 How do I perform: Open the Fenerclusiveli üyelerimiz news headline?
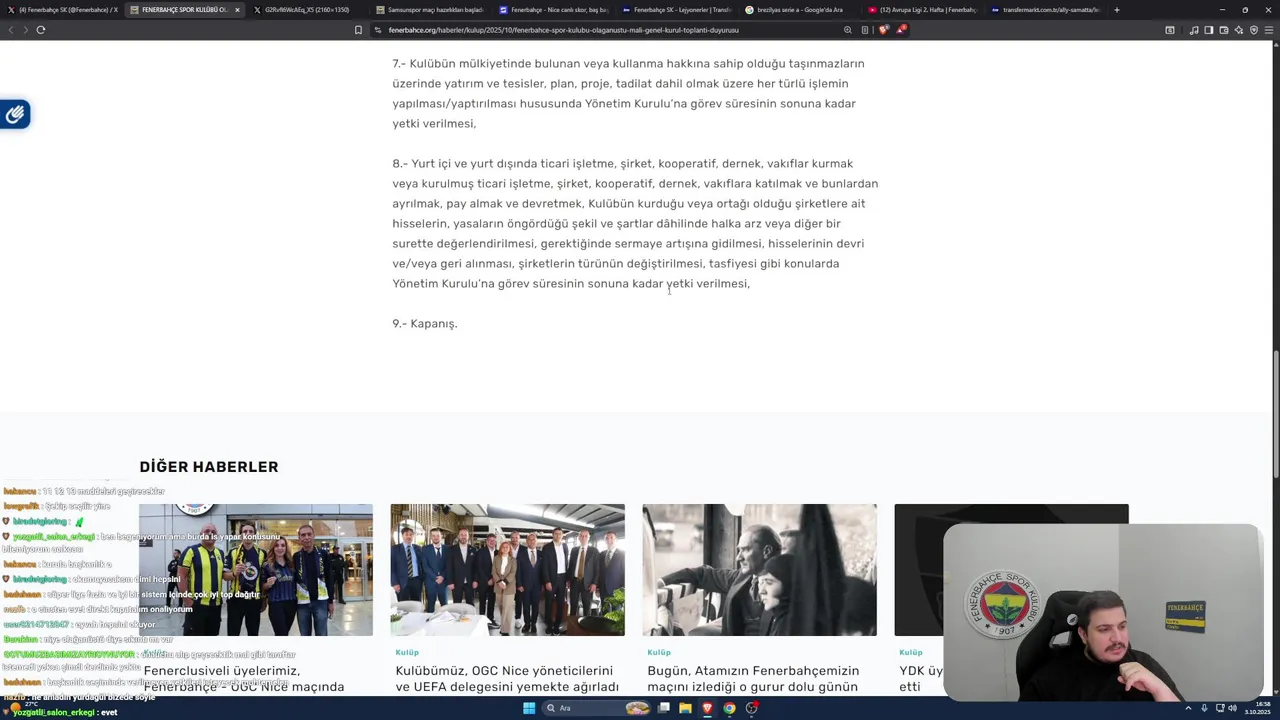pos(244,679)
